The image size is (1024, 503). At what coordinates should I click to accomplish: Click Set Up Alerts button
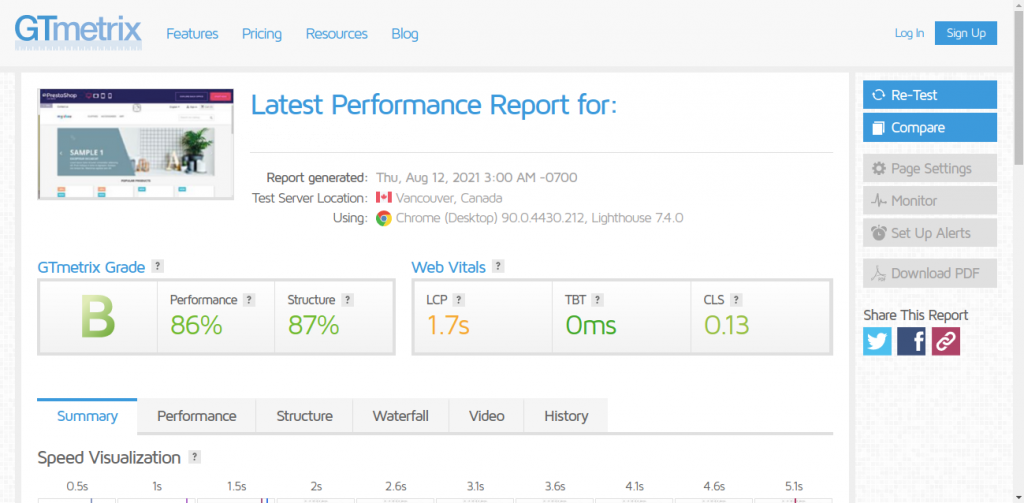coord(930,233)
